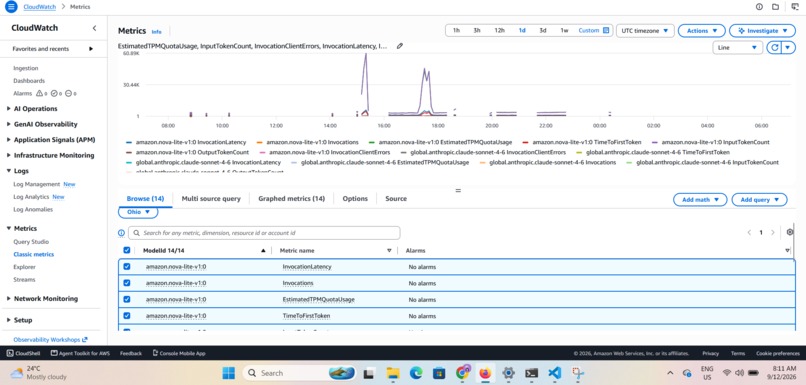Viewport: 806px width, 385px height.
Task: Uncheck the EstimatedTPMQuotaUsage row checkbox
Action: (x=127, y=299)
